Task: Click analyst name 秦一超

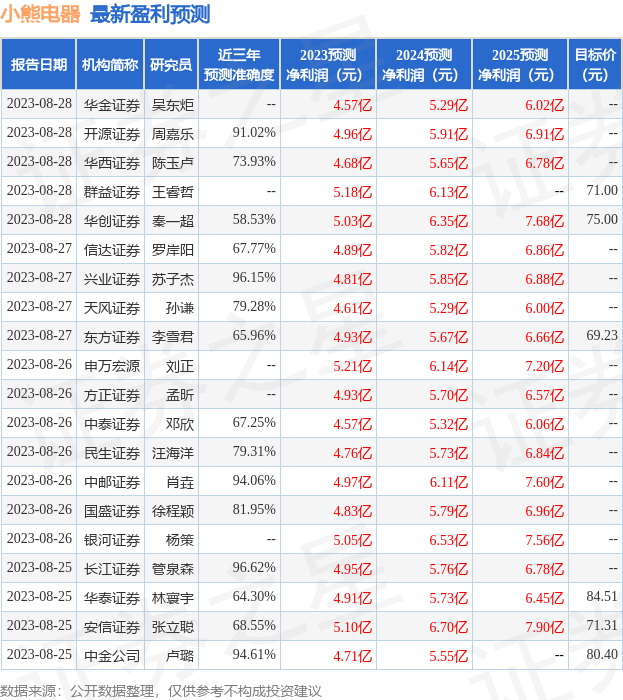Action: tap(172, 220)
